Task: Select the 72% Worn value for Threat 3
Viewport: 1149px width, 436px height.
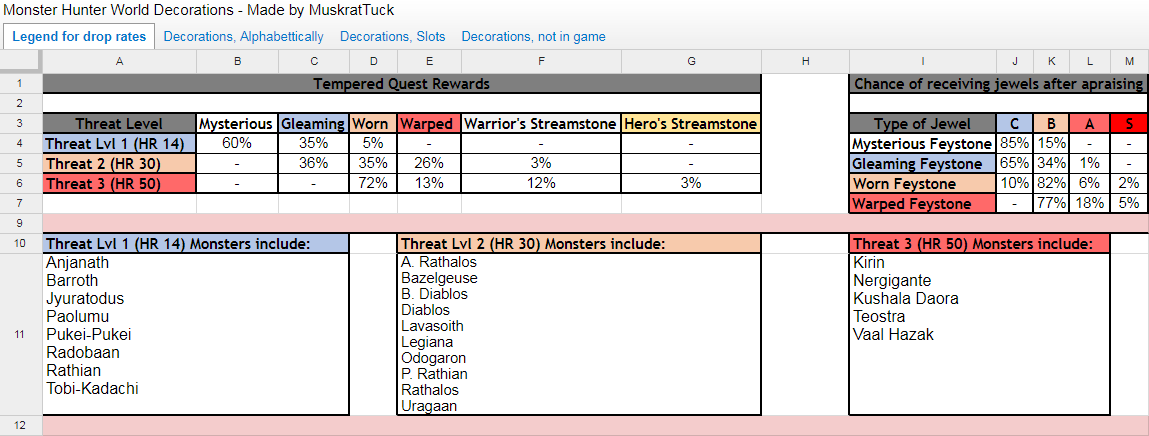Action: click(x=373, y=183)
